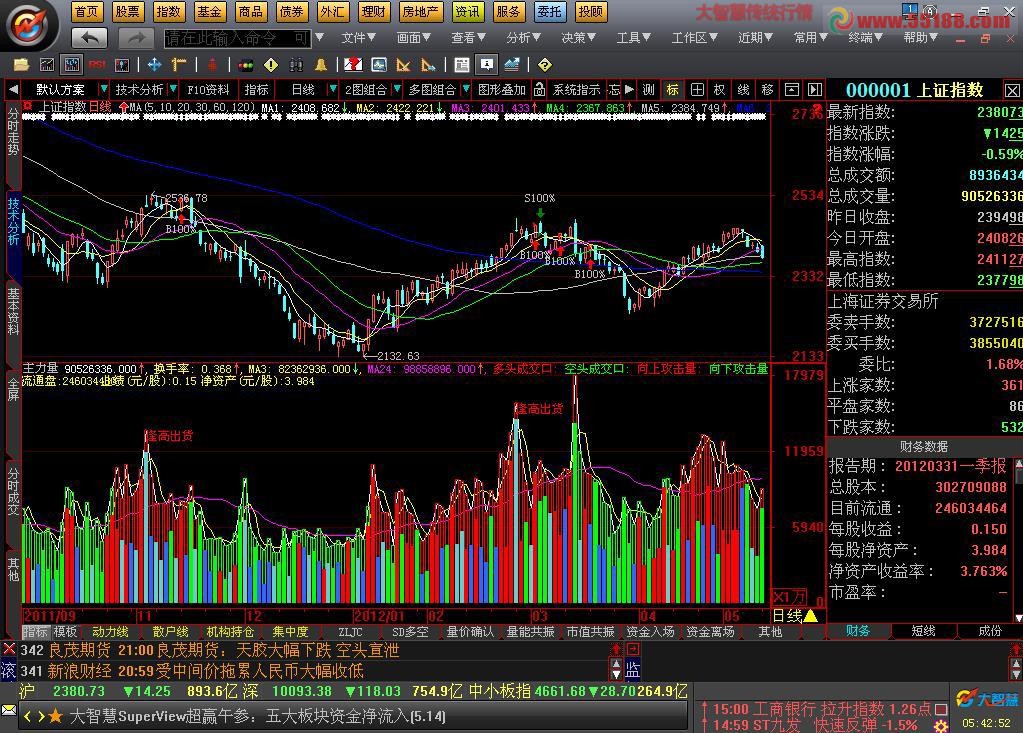Select the 资金入场 indicator tab
The image size is (1023, 733).
click(x=650, y=631)
